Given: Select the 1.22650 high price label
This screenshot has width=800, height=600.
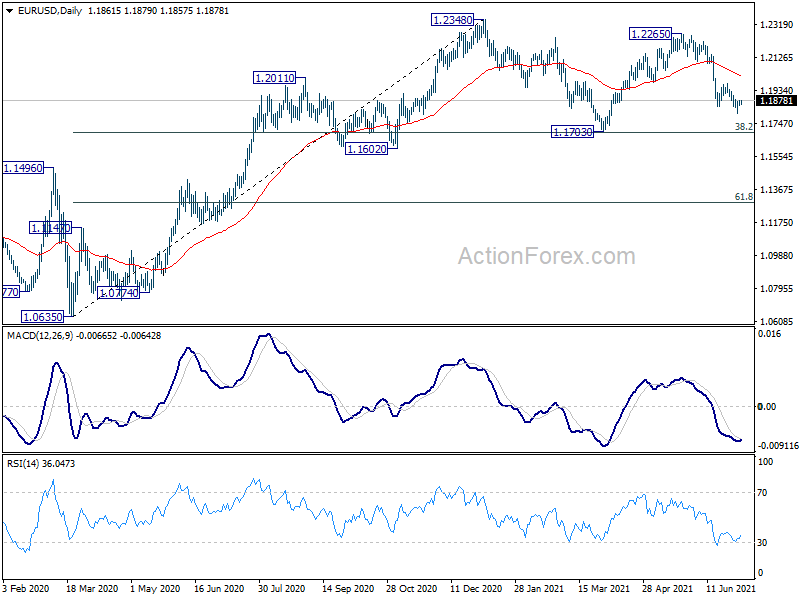Looking at the screenshot, I should 651,34.
